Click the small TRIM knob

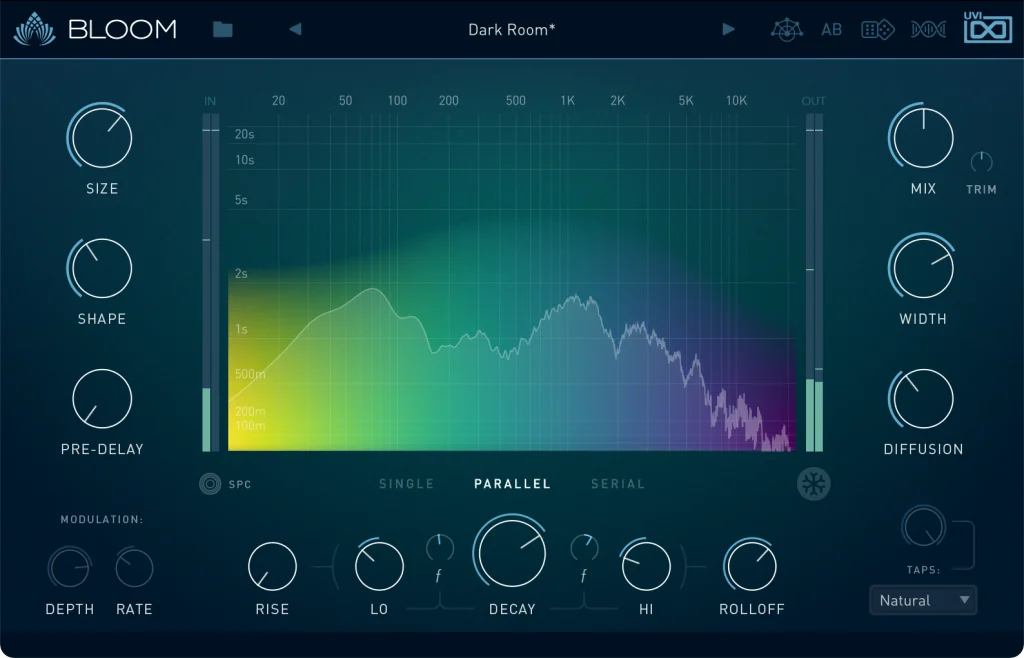pos(981,162)
